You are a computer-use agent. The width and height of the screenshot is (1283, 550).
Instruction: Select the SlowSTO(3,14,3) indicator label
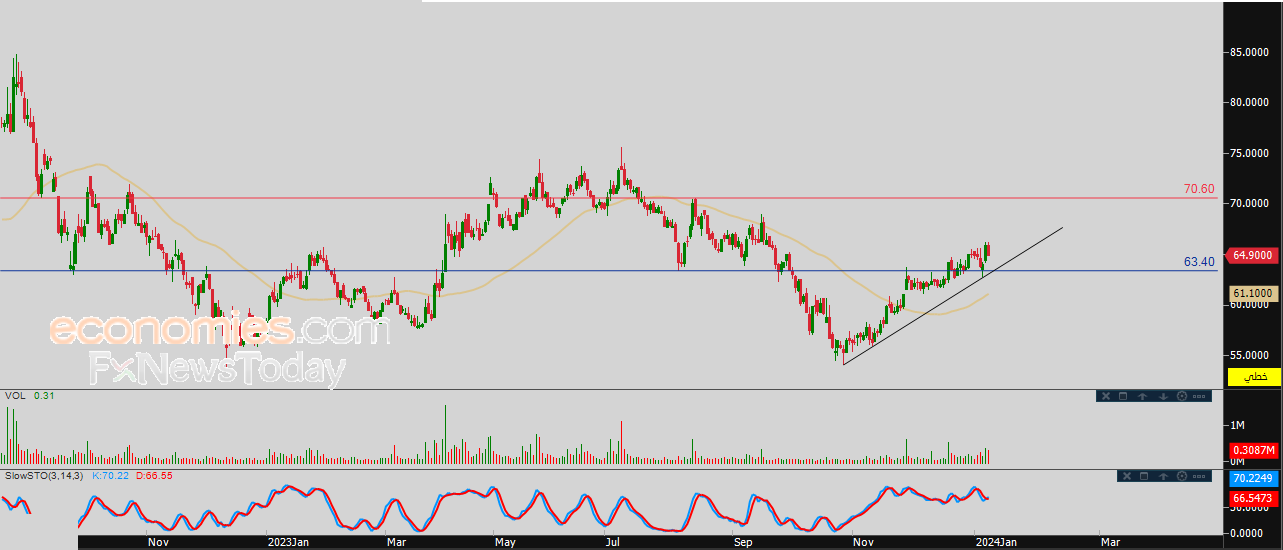click(42, 475)
